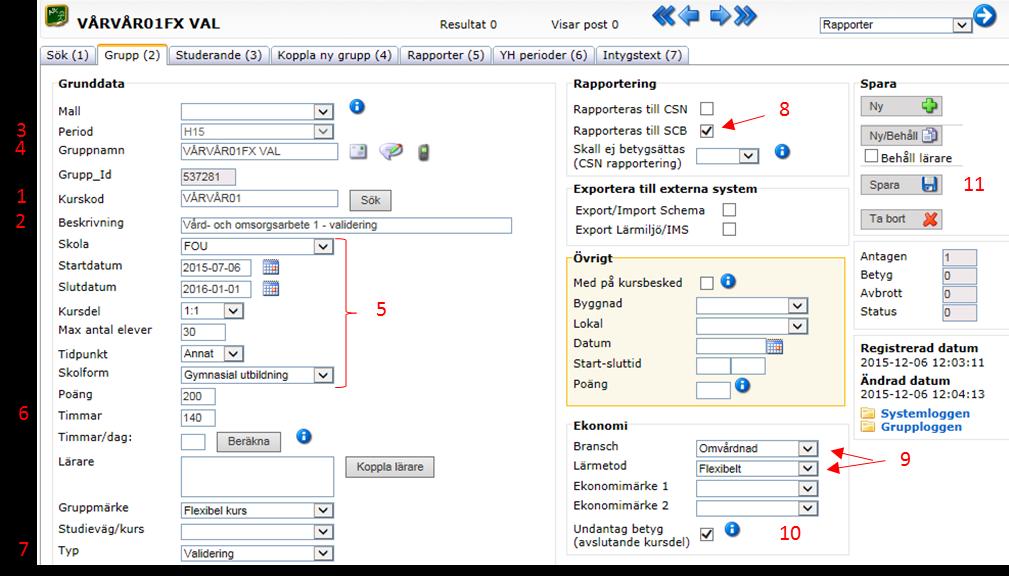
Task: Open the Slutdatum calendar picker
Action: click(x=271, y=288)
